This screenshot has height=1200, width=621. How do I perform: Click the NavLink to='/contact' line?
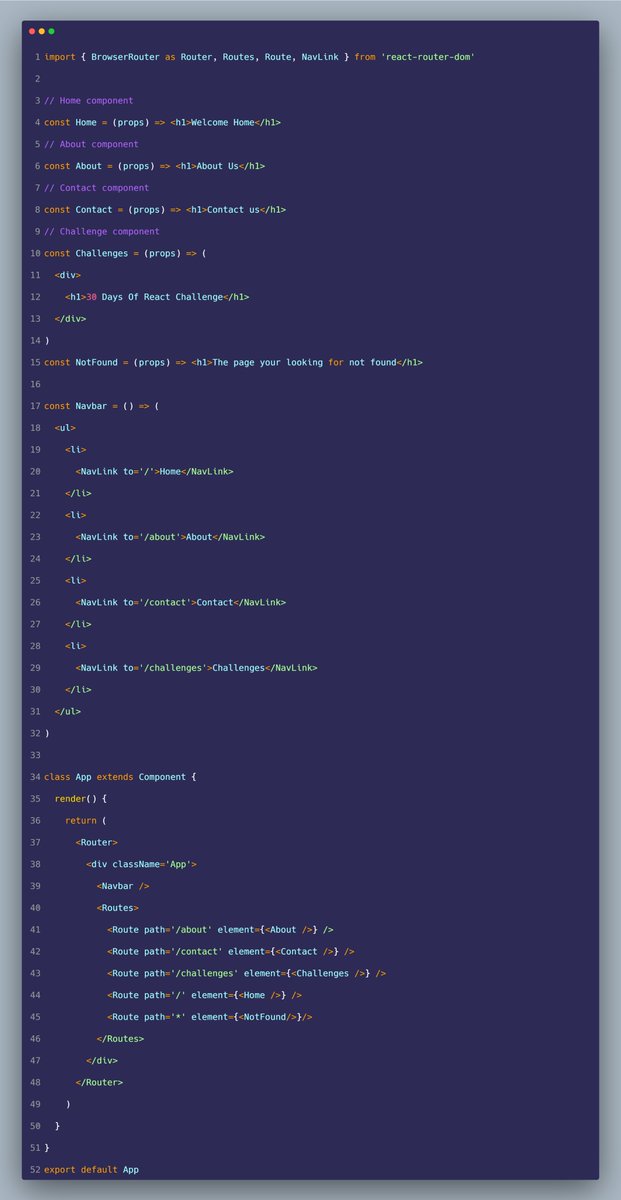(x=180, y=602)
